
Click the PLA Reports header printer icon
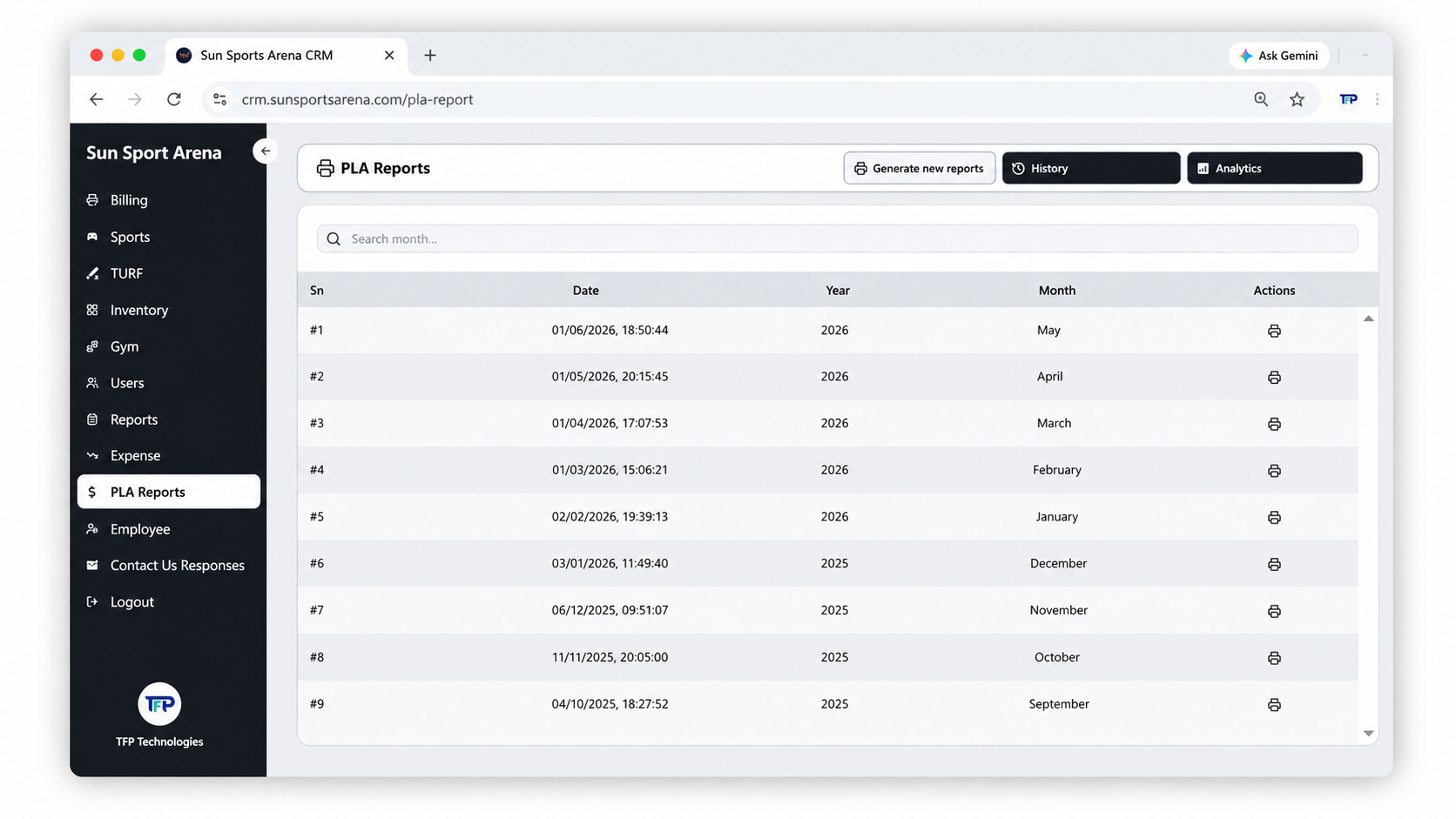click(x=325, y=168)
